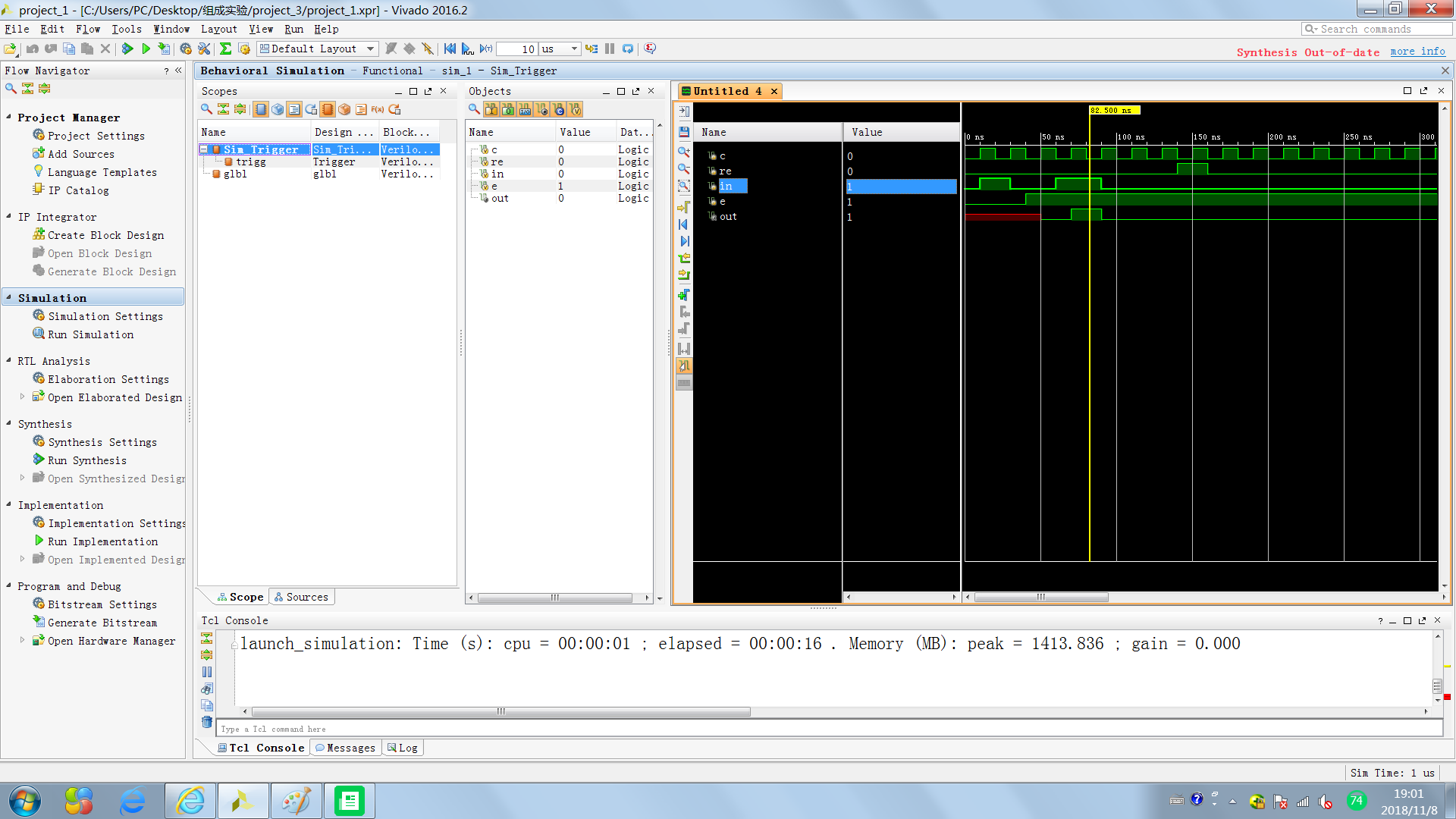1456x819 pixels.
Task: Toggle the Inputs filter in Objects panel
Action: click(x=491, y=109)
